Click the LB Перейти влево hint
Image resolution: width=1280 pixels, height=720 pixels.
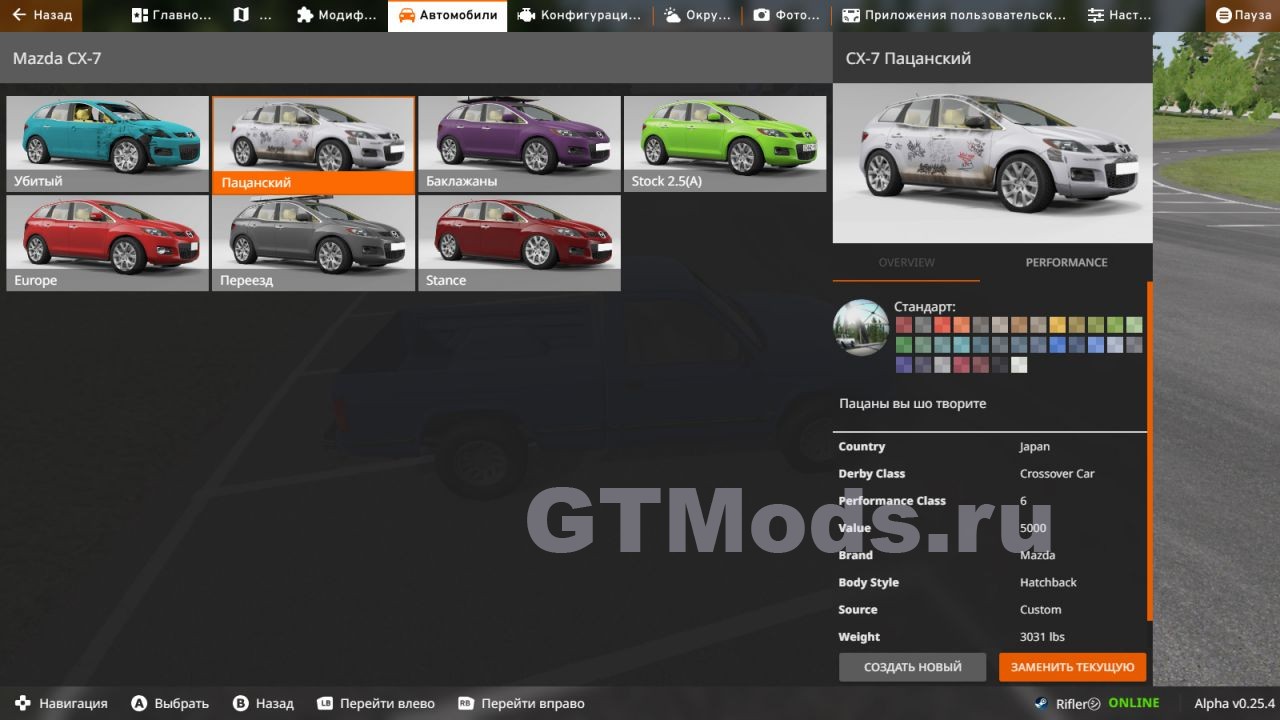[x=376, y=703]
